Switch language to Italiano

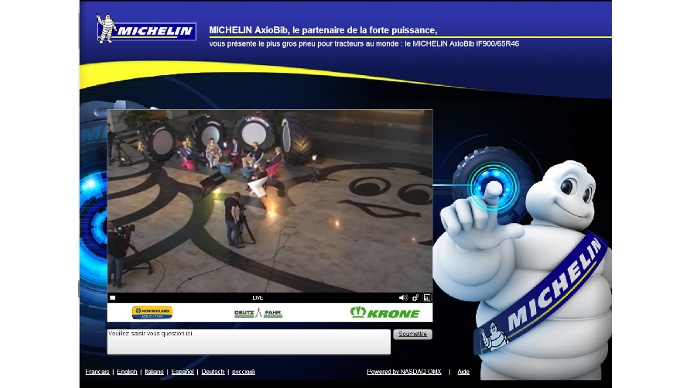click(x=154, y=372)
